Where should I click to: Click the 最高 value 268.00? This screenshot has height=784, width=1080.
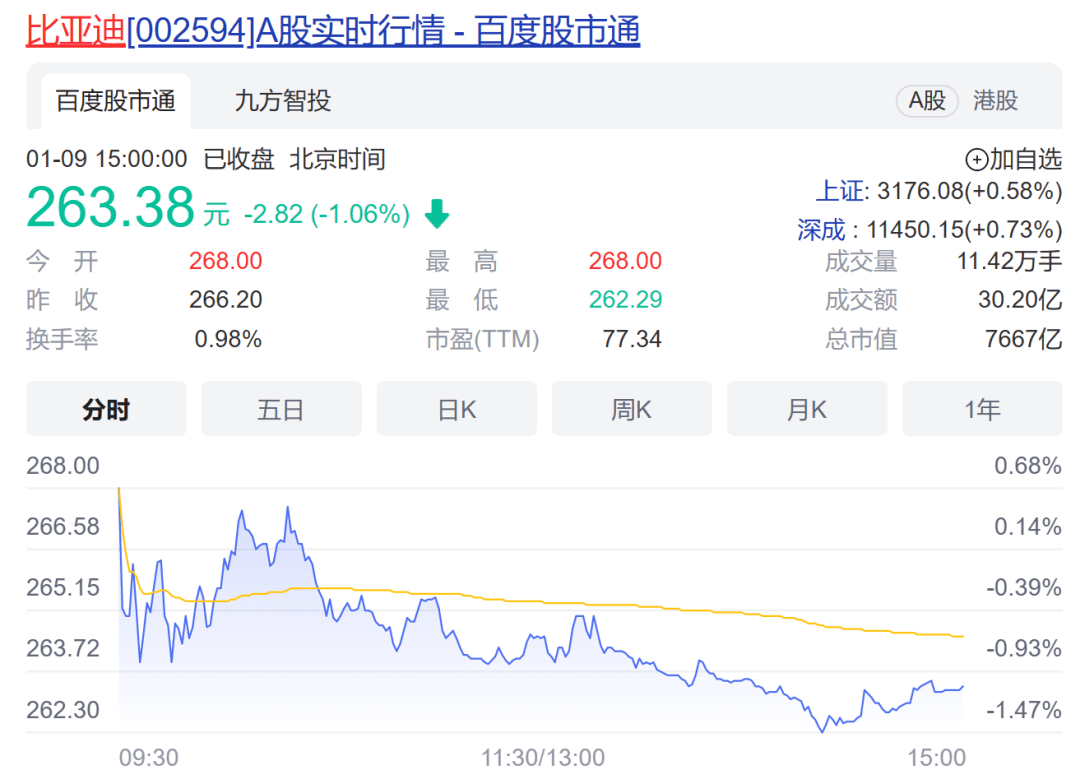tap(625, 261)
